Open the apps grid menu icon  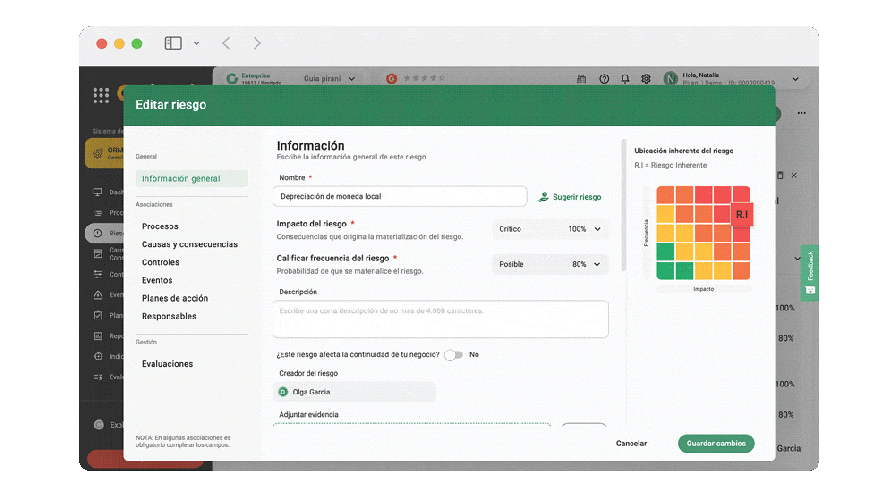[101, 96]
